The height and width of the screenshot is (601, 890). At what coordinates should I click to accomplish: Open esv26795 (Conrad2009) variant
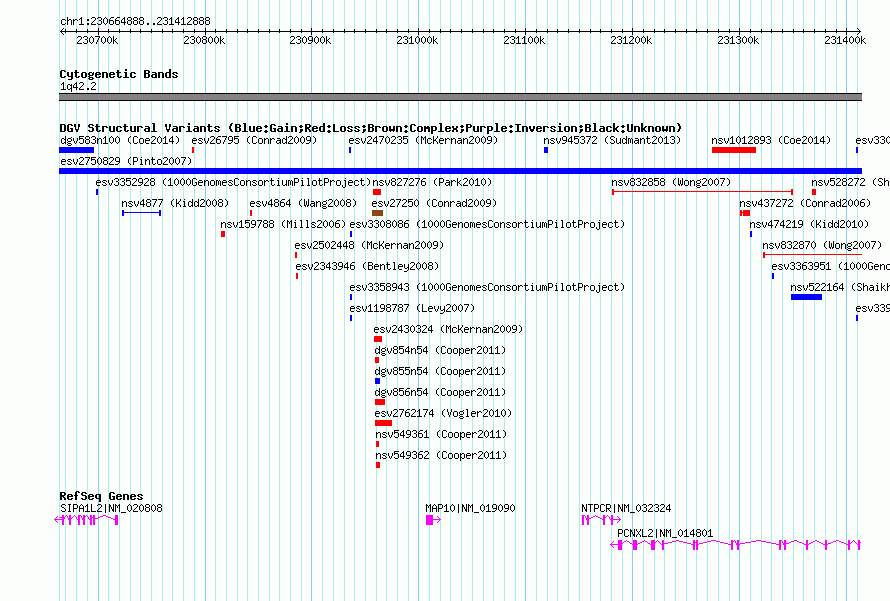point(254,140)
